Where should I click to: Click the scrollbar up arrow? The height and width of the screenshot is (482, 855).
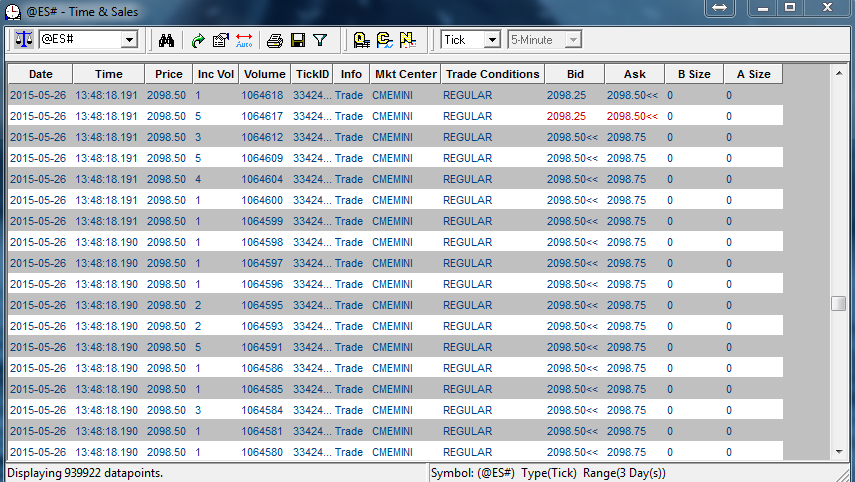[839, 73]
